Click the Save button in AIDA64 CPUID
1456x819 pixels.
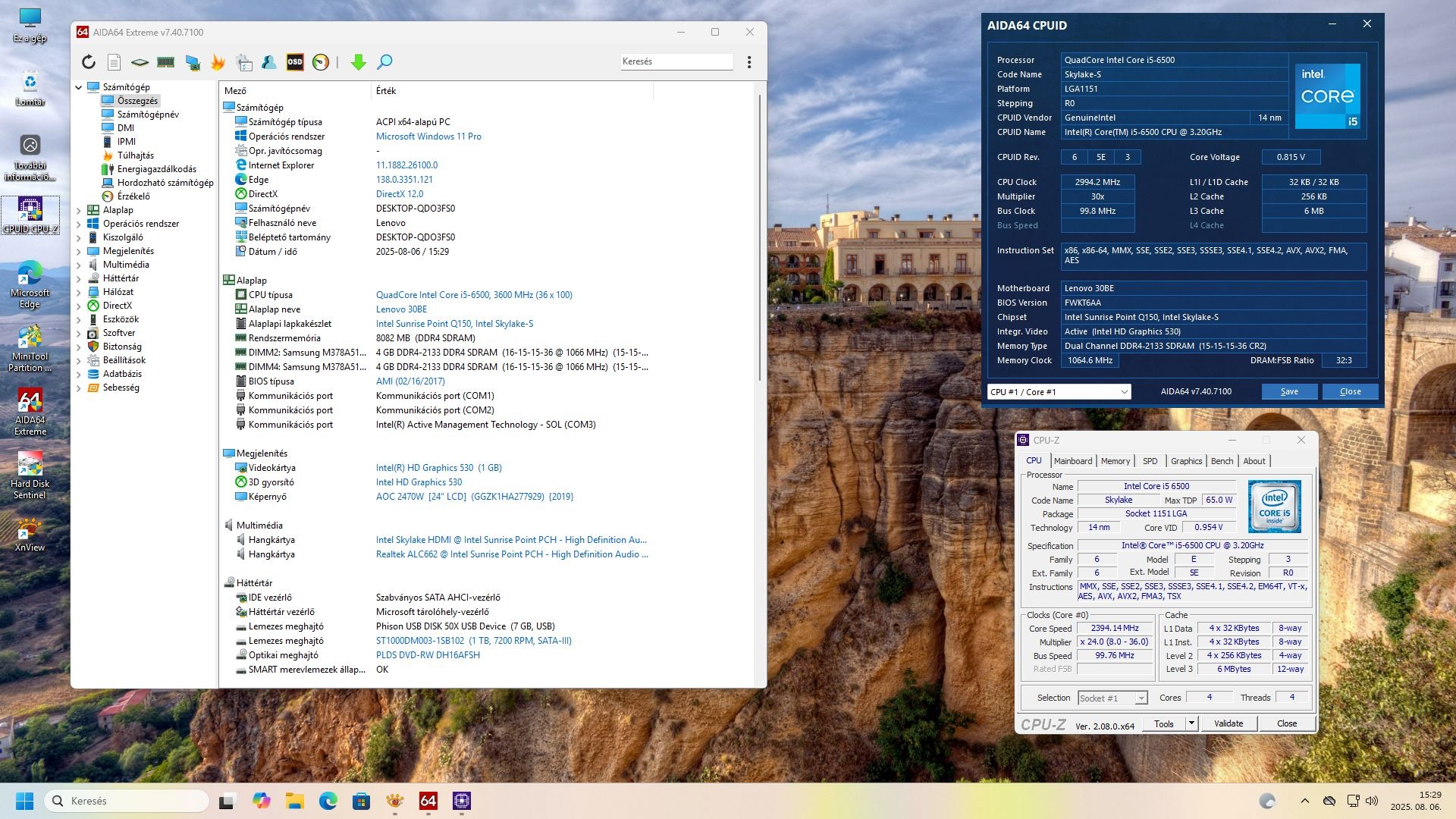(x=1288, y=392)
